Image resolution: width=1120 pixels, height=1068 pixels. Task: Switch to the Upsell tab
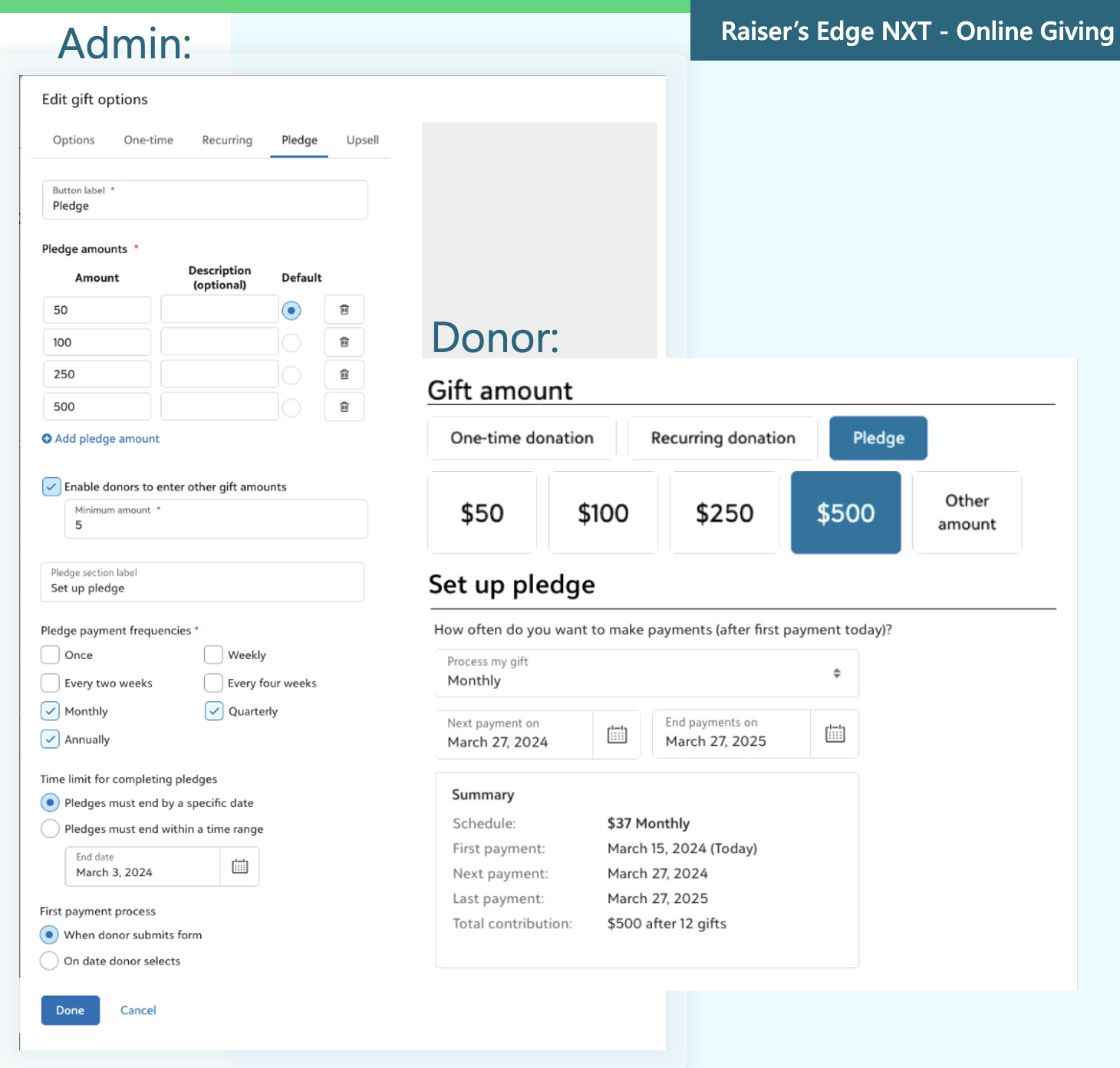coord(361,140)
